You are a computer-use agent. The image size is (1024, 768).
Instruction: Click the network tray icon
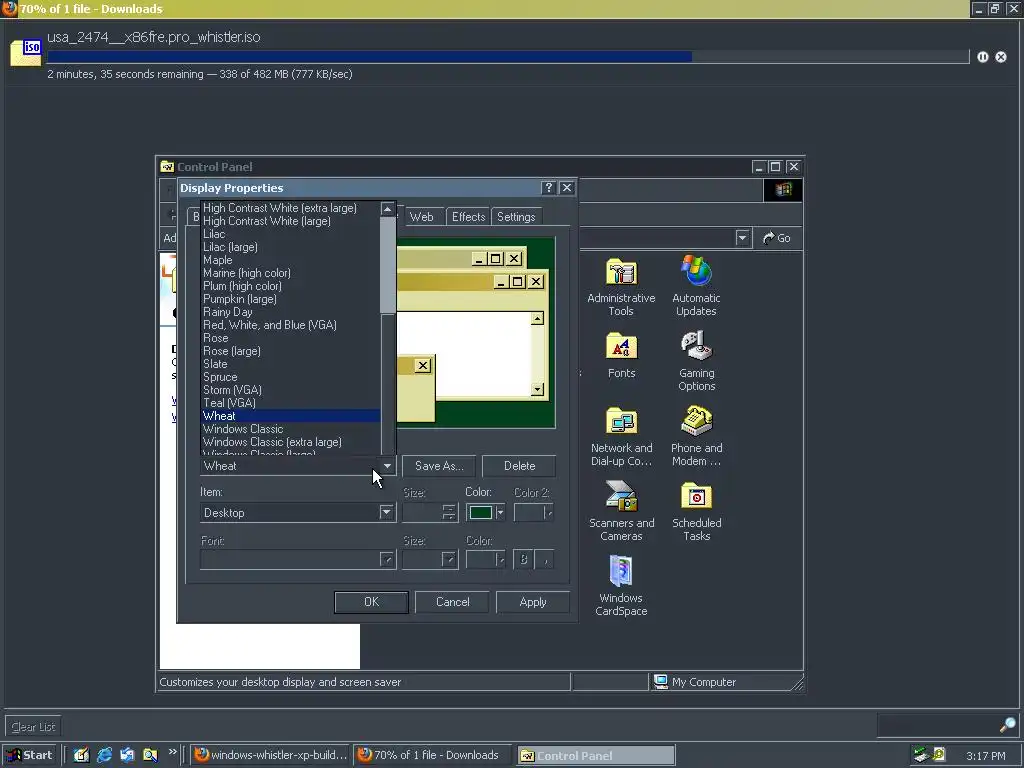921,755
